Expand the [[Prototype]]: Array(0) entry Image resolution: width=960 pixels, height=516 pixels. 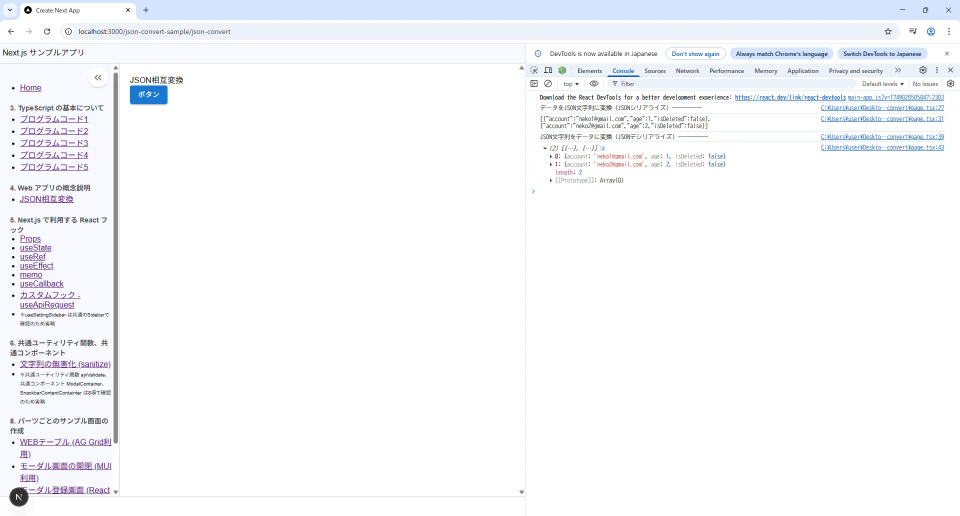550,181
